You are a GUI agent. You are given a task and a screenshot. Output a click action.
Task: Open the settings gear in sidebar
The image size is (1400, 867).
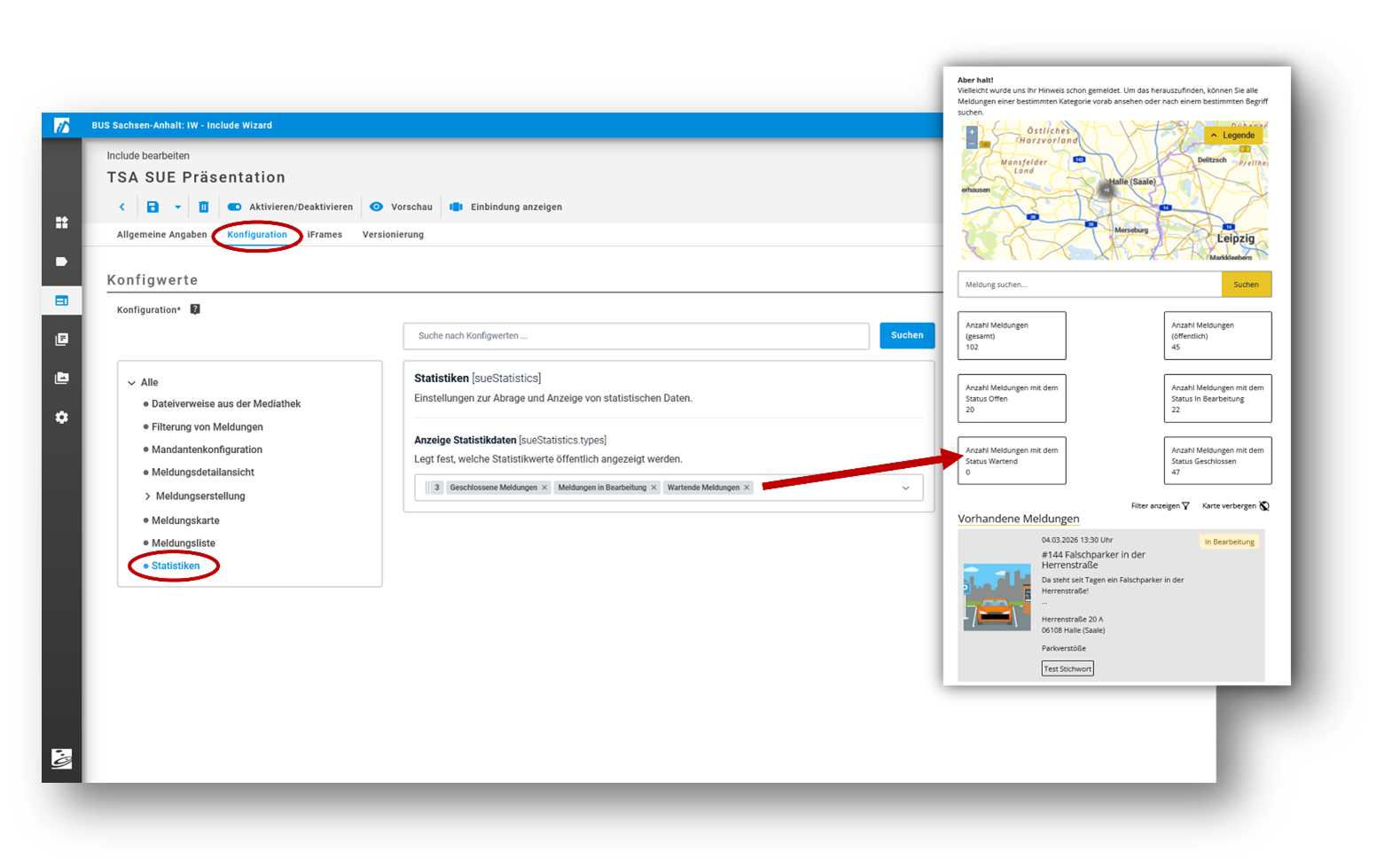61,418
